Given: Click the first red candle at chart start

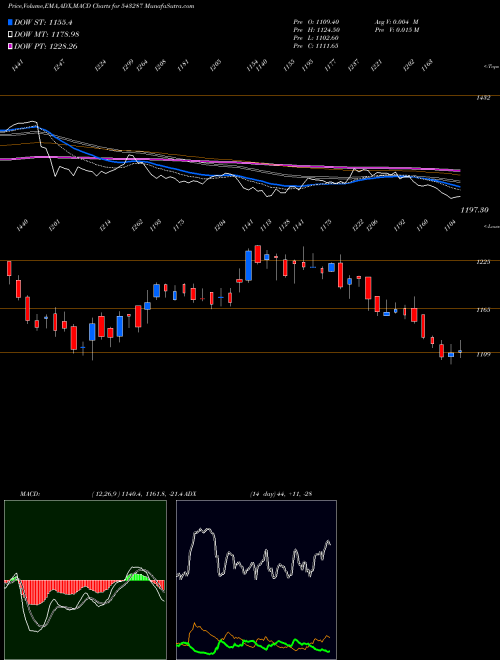Looking at the screenshot, I should coord(9,268).
